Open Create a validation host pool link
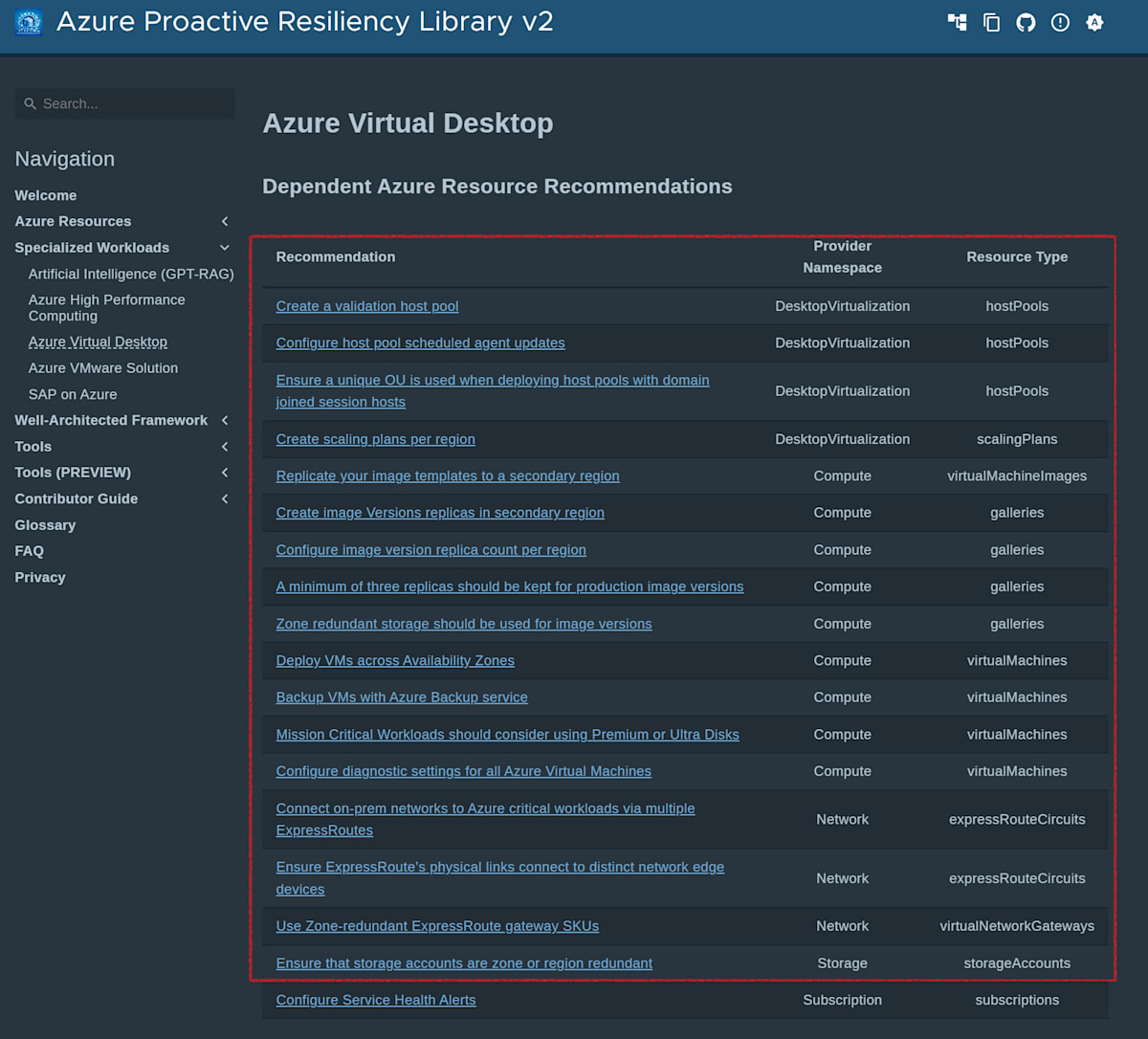1148x1039 pixels. (367, 306)
